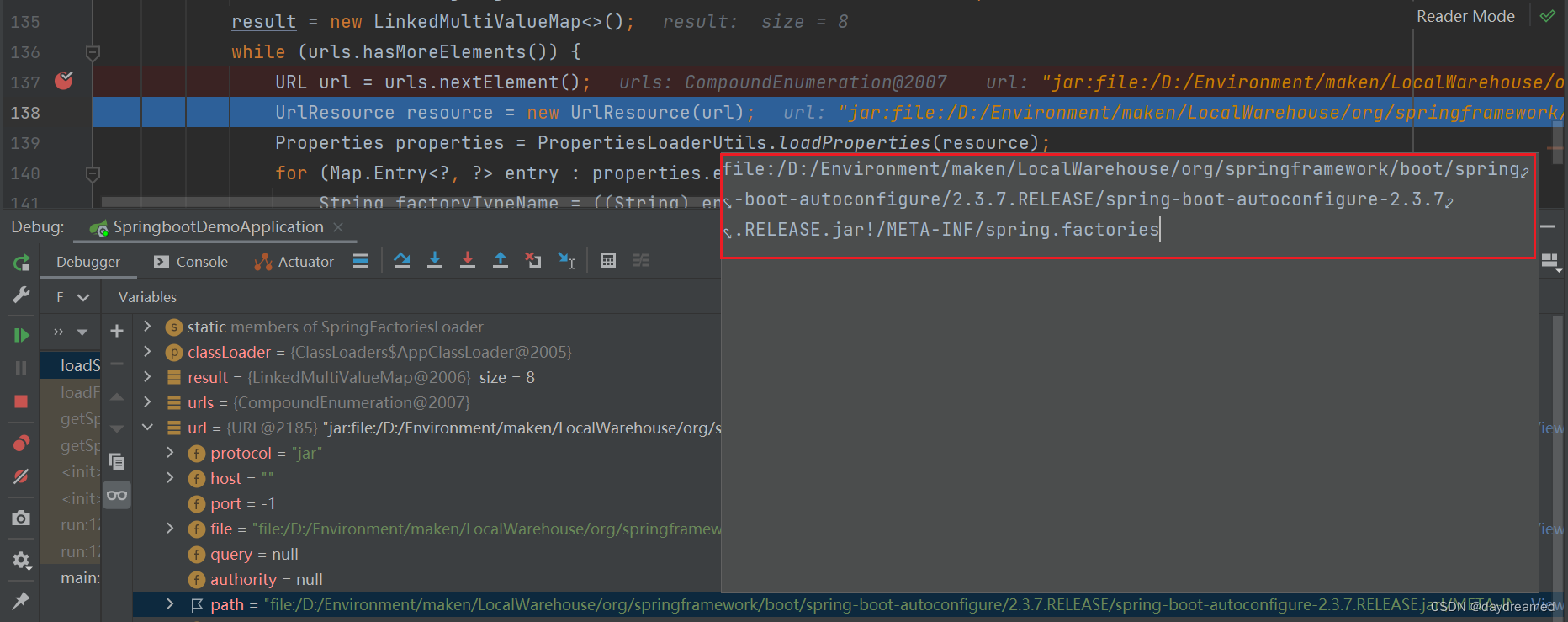Screen dimensions: 1568x622
Task: Expand static members of SpringFactoriesLoader
Action: pyautogui.click(x=147, y=327)
